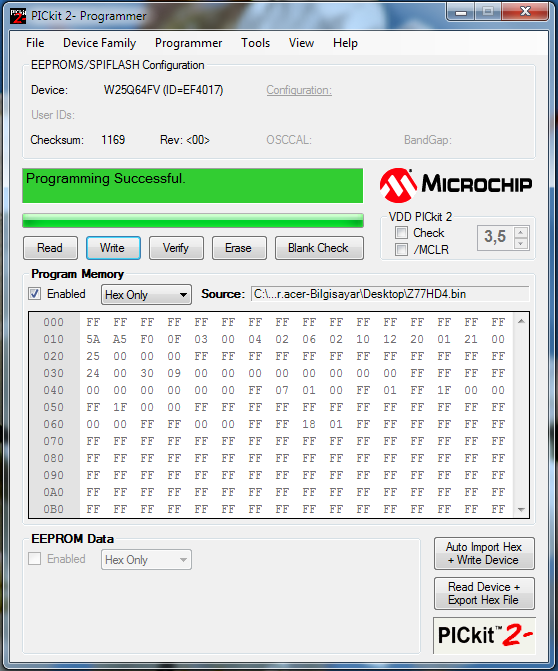Screen dimensions: 558x671
Task: Click the Checksum value 1169
Action: coord(113,140)
